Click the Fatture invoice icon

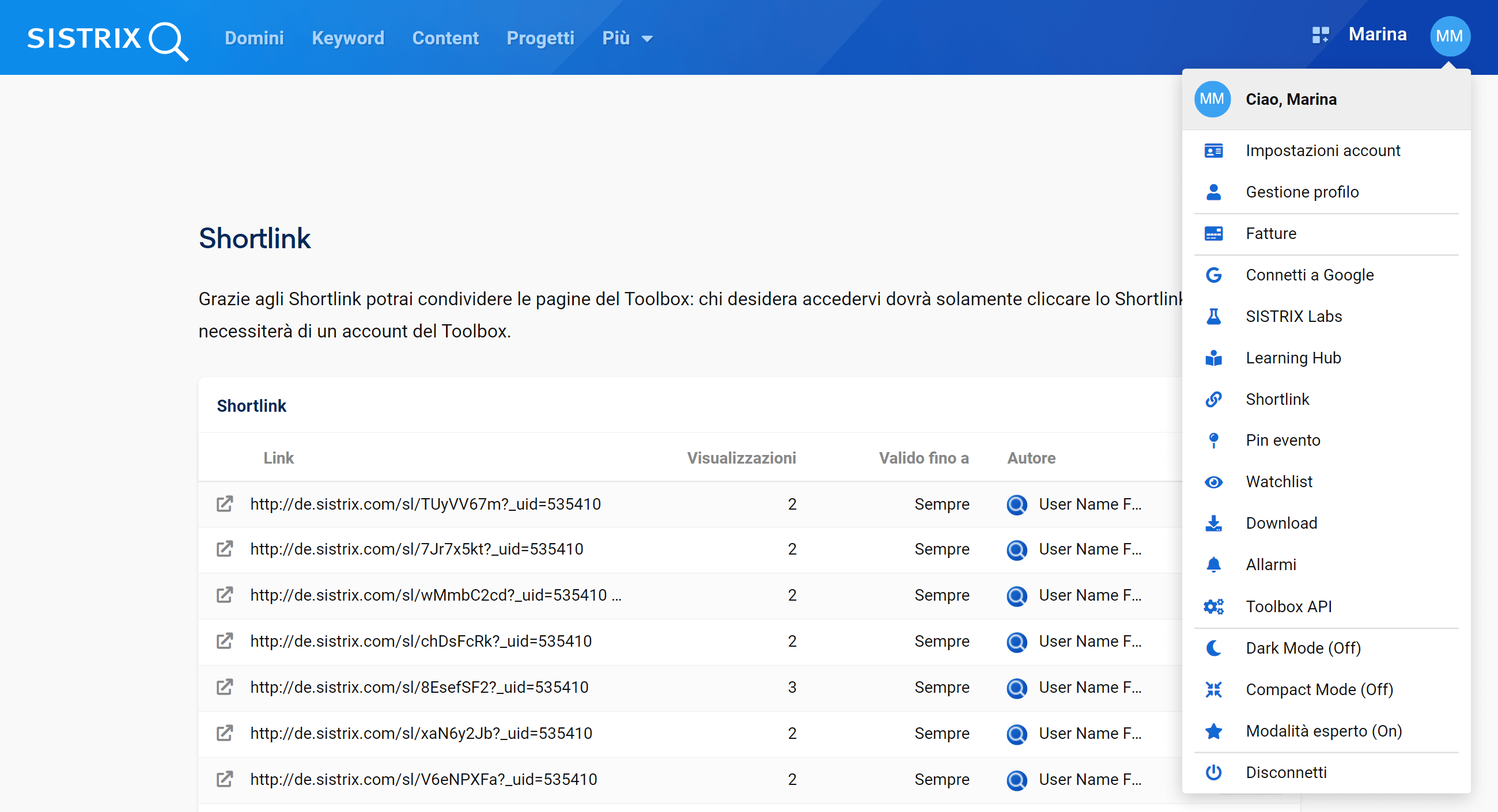(1213, 234)
